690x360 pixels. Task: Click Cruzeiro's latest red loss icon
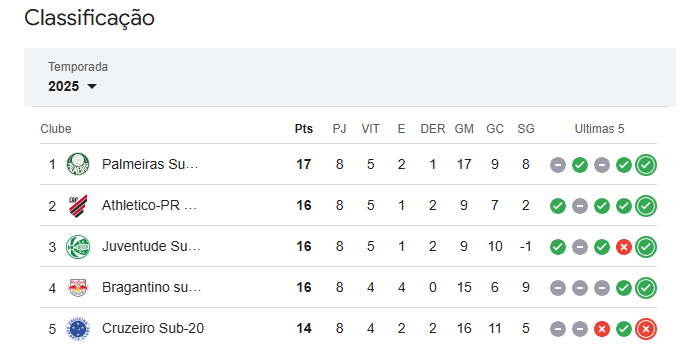point(646,329)
